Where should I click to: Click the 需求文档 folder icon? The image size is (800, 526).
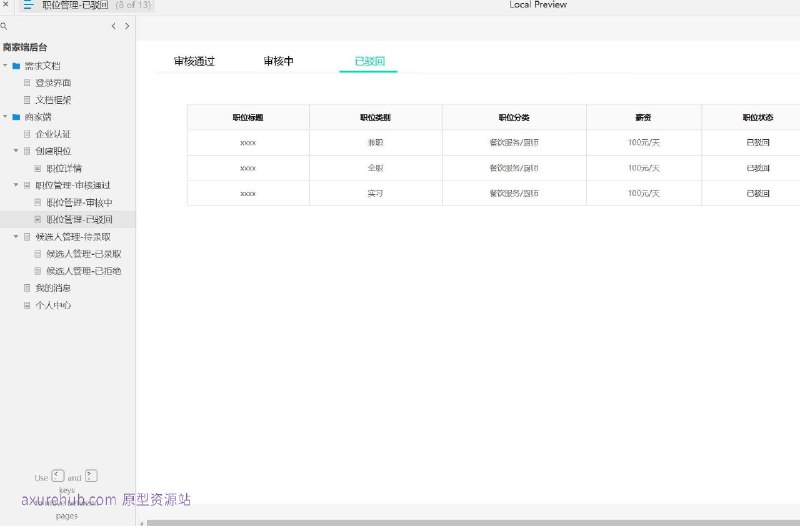[16, 66]
